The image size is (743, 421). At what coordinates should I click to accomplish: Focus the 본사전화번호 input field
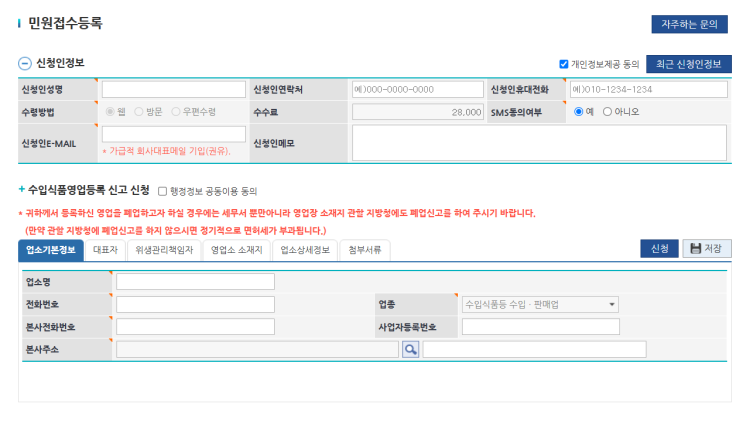point(195,327)
